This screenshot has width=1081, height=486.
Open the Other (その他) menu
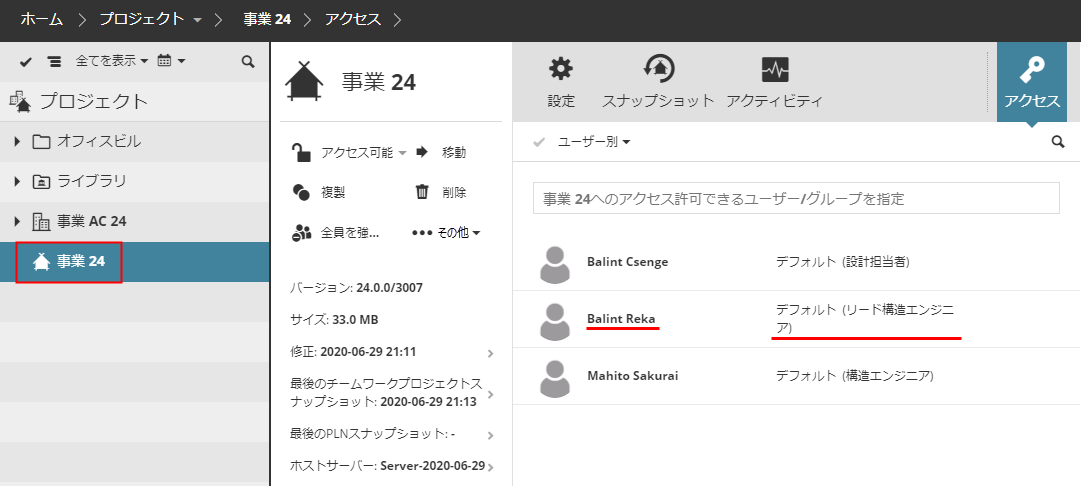(447, 232)
